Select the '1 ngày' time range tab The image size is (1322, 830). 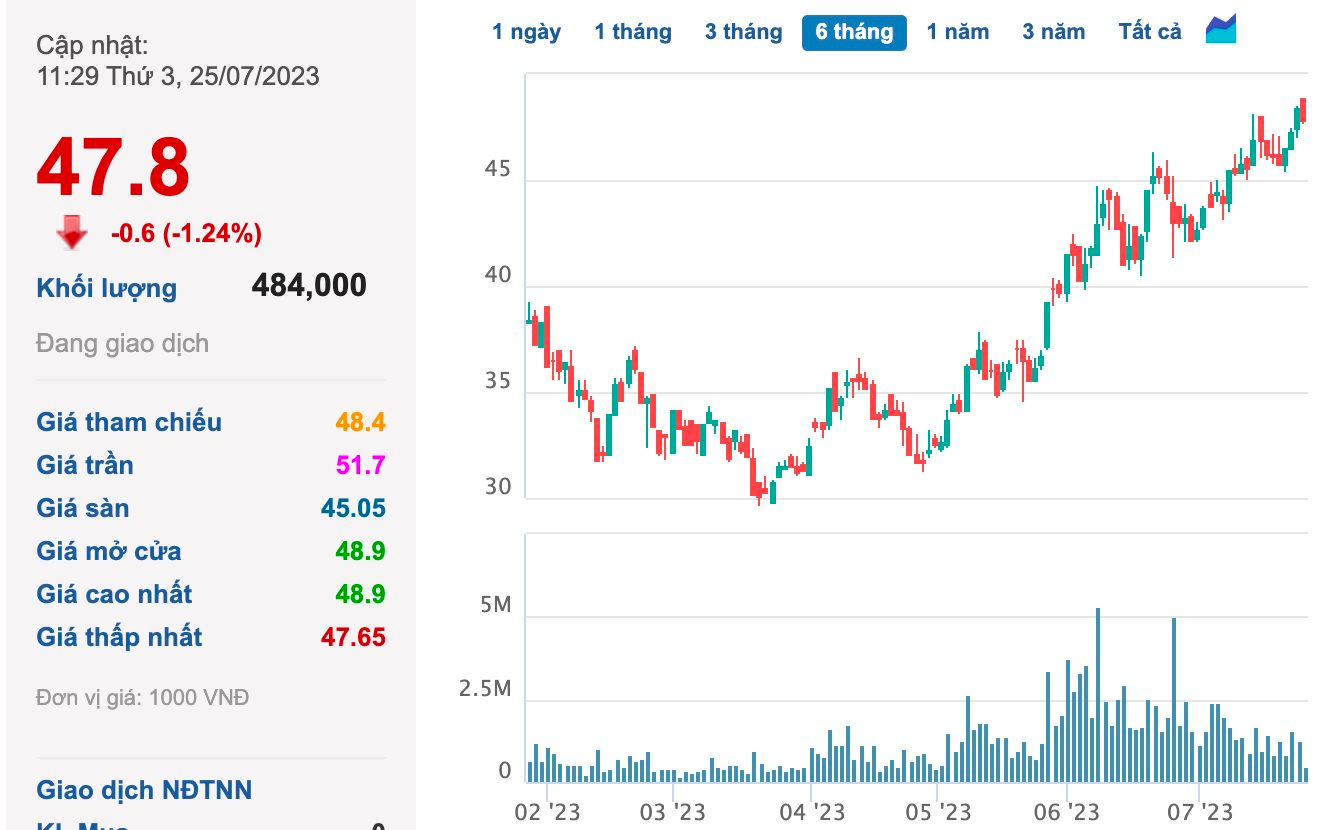click(526, 32)
